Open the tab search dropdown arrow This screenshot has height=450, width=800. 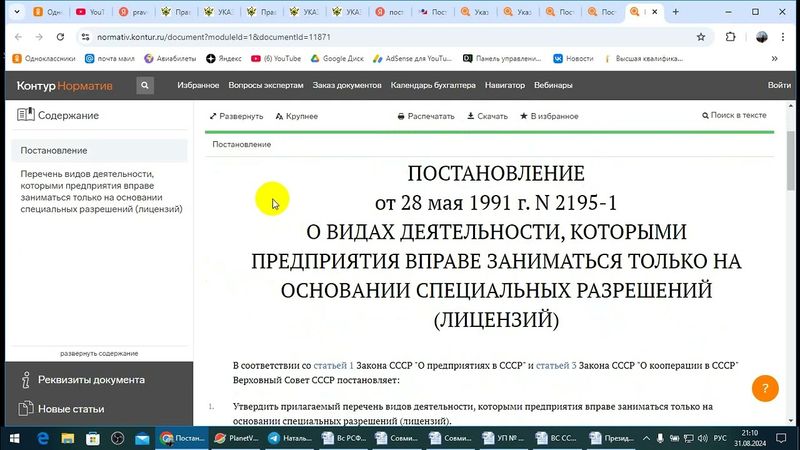[x=17, y=12]
